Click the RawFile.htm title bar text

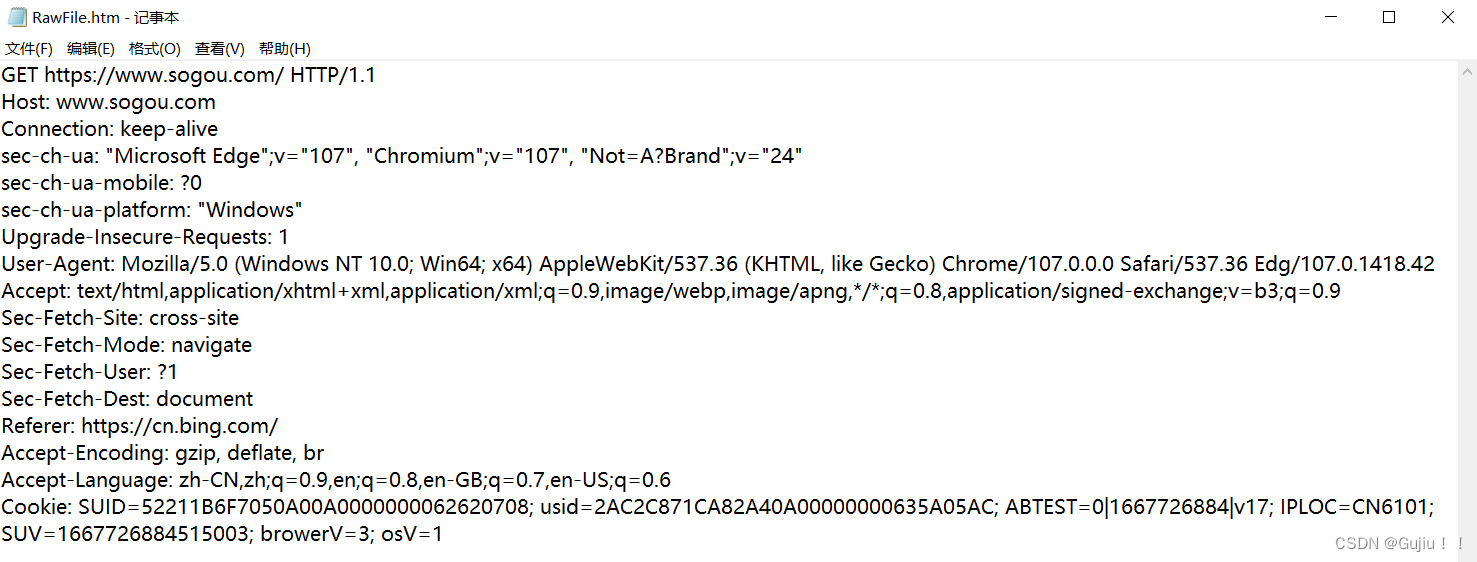[x=106, y=18]
